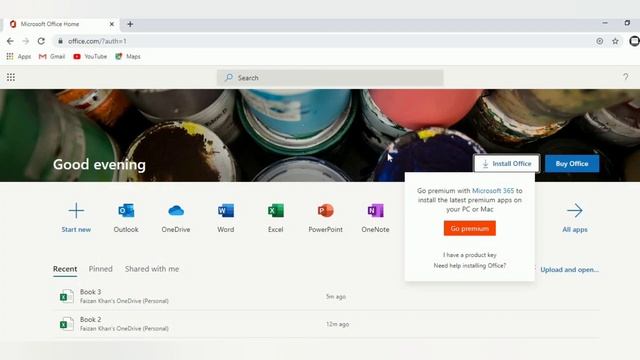
Task: Click Upload and open link
Action: coord(569,269)
